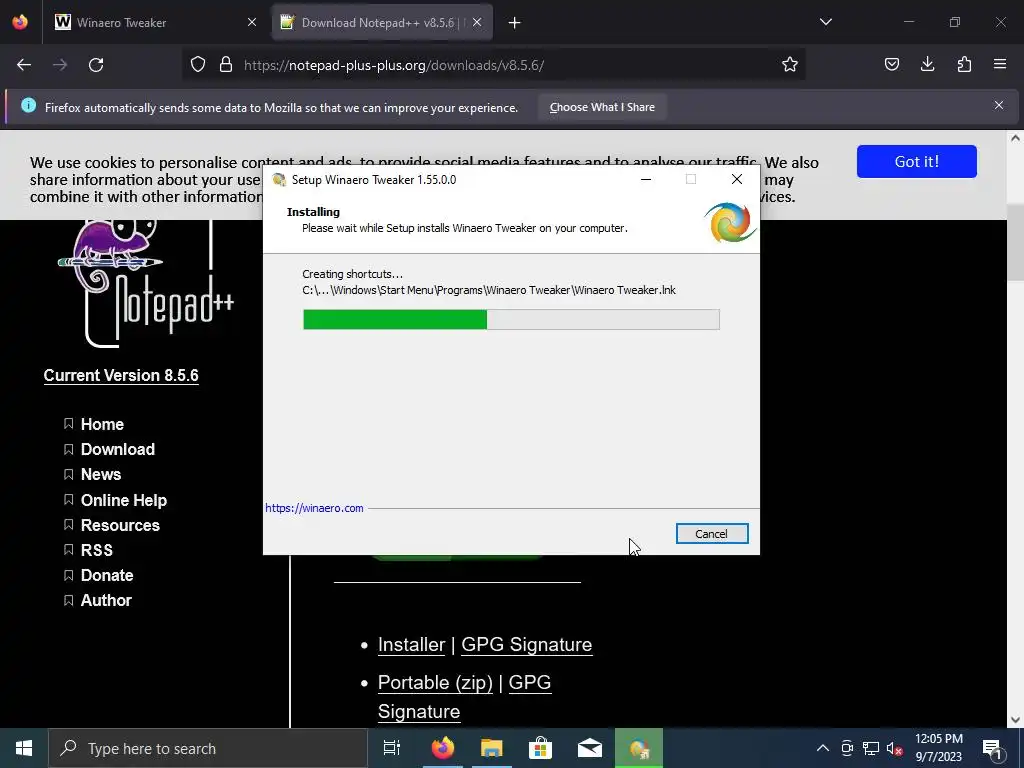Open File Explorer from the taskbar
Viewport: 1024px width, 768px height.
492,748
